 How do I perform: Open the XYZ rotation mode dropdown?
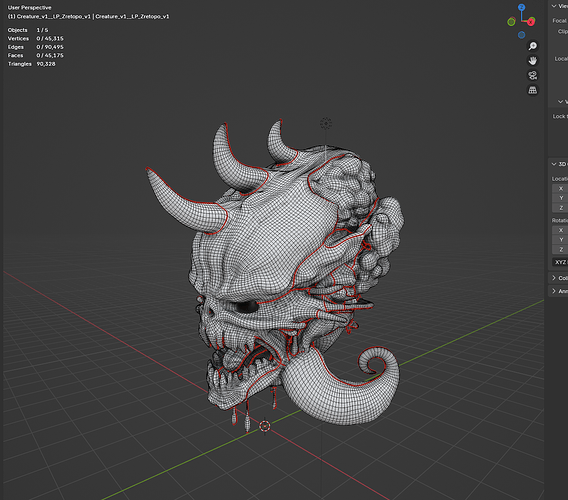[560, 262]
